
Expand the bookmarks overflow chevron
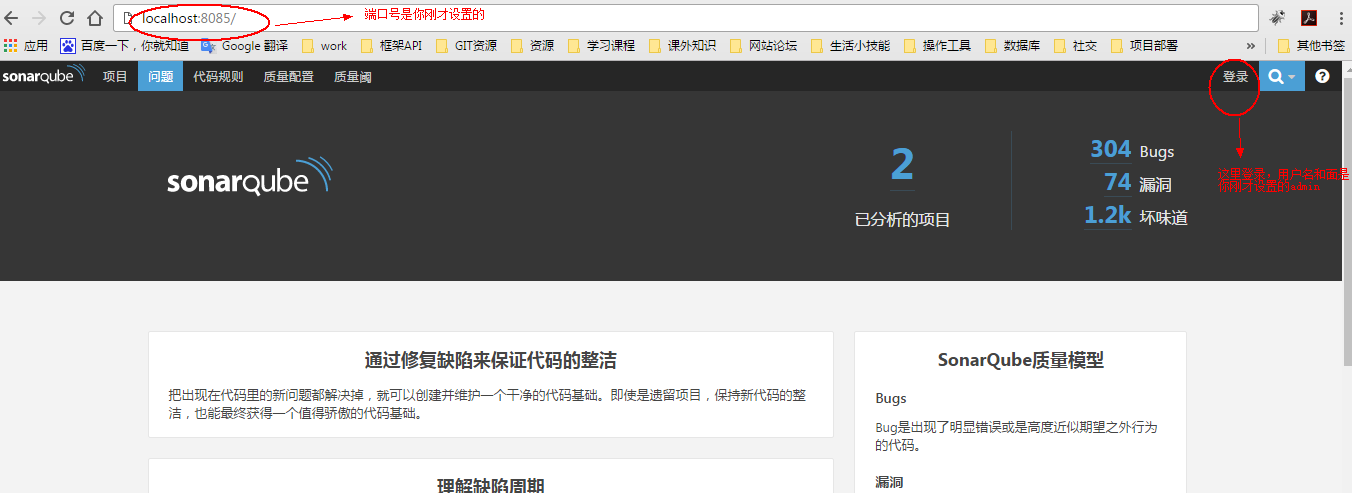click(1250, 46)
